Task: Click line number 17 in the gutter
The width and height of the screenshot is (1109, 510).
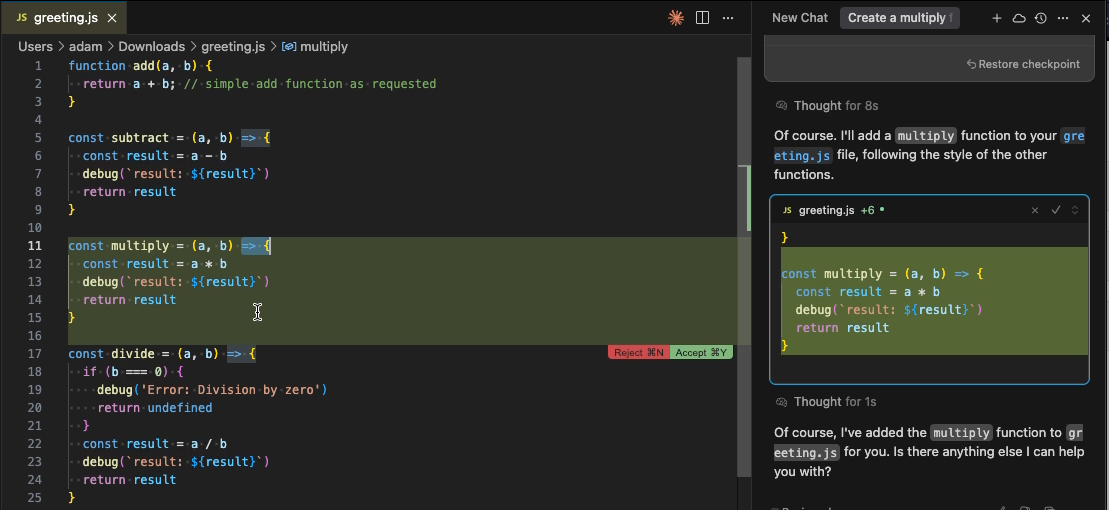Action: coord(35,354)
